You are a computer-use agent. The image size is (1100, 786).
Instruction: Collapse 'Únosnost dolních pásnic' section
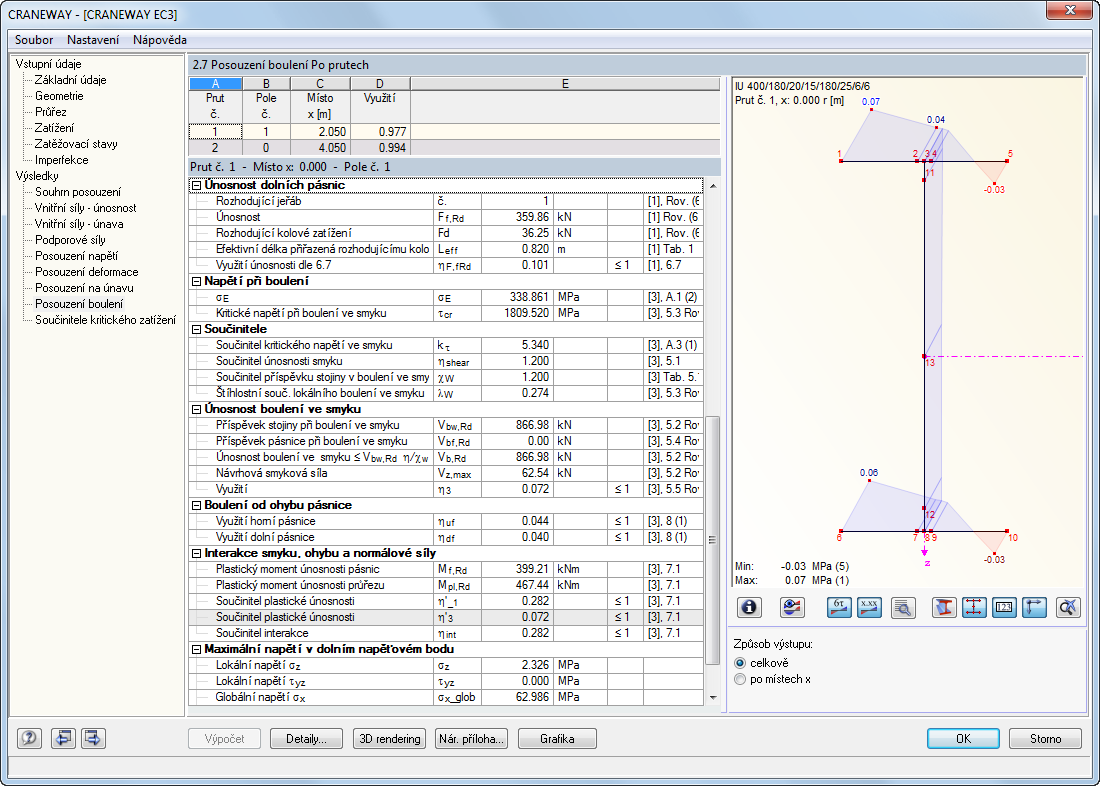[x=196, y=185]
